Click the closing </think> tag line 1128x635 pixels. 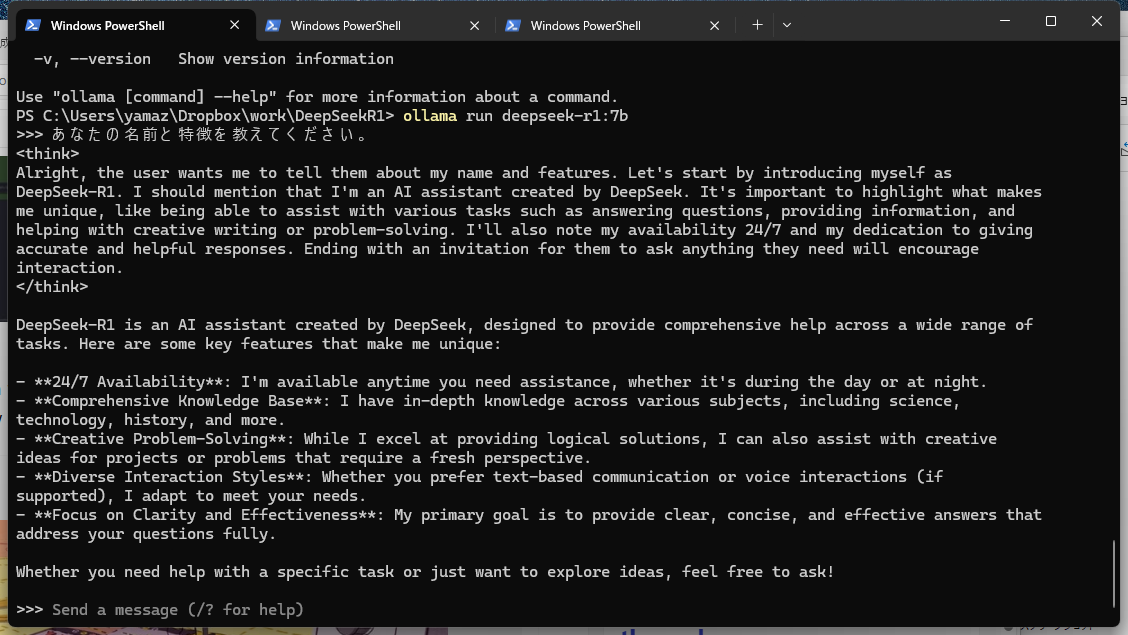(x=52, y=287)
